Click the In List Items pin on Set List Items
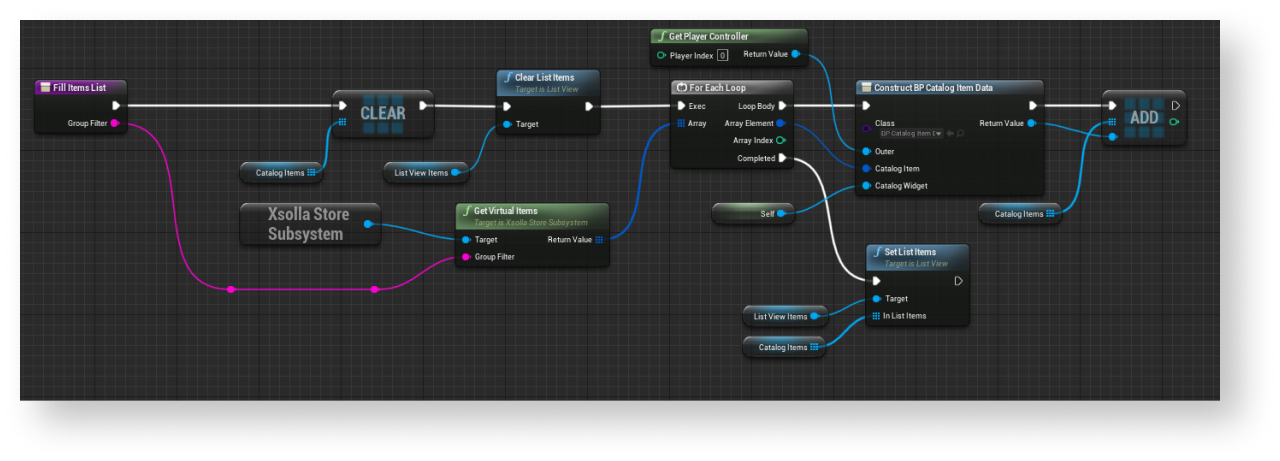The height and width of the screenshot is (461, 1280). [876, 316]
